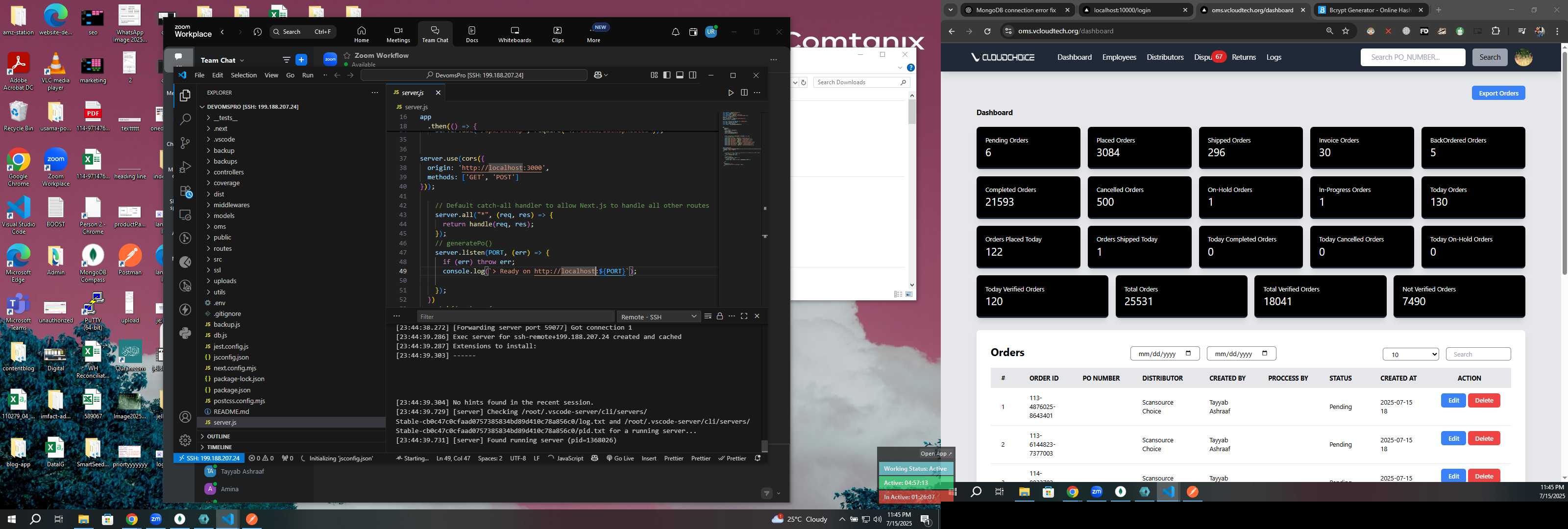Screen dimensions: 1568x529
Task: Switch to Zoom Meetings tab
Action: tap(398, 34)
